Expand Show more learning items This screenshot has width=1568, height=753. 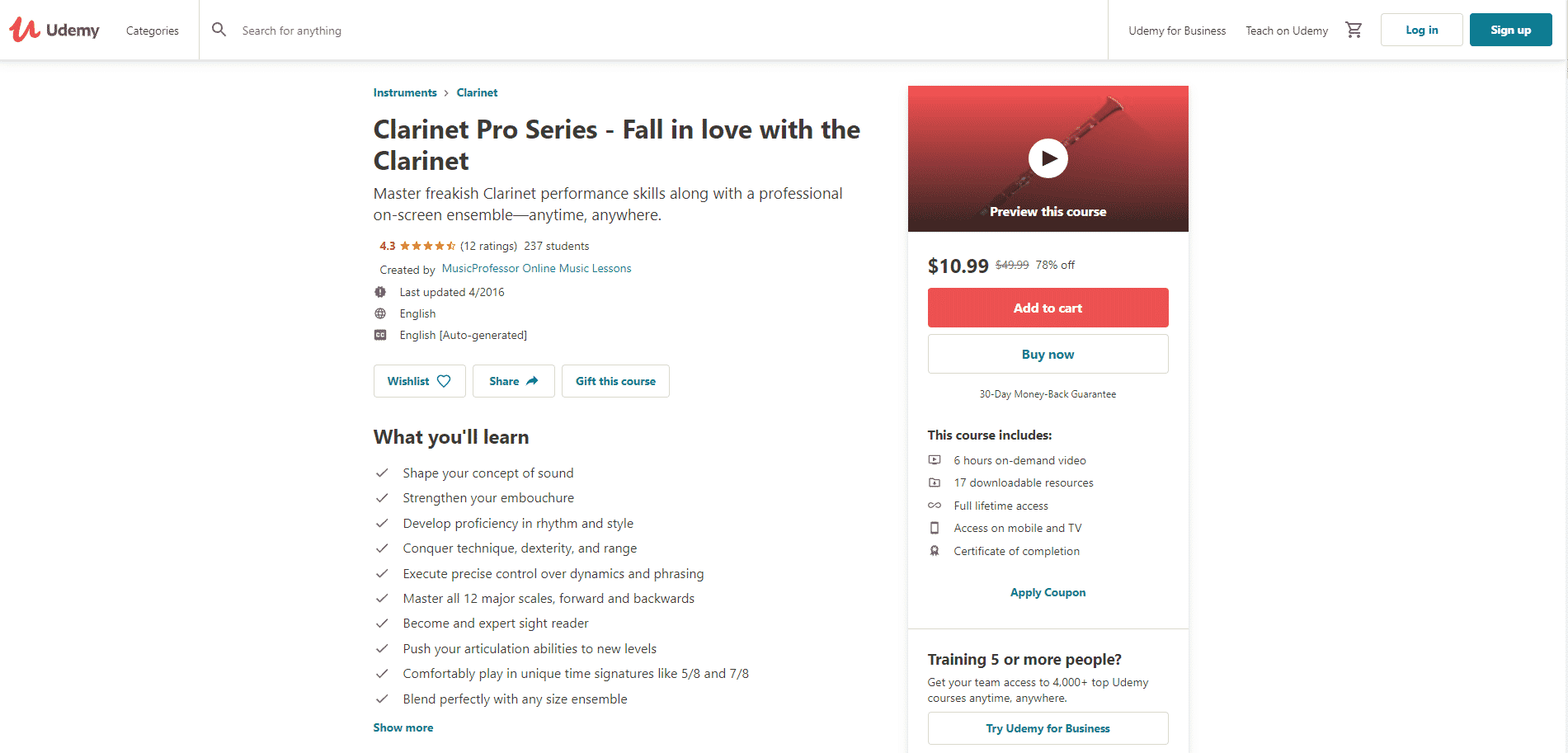click(x=403, y=727)
